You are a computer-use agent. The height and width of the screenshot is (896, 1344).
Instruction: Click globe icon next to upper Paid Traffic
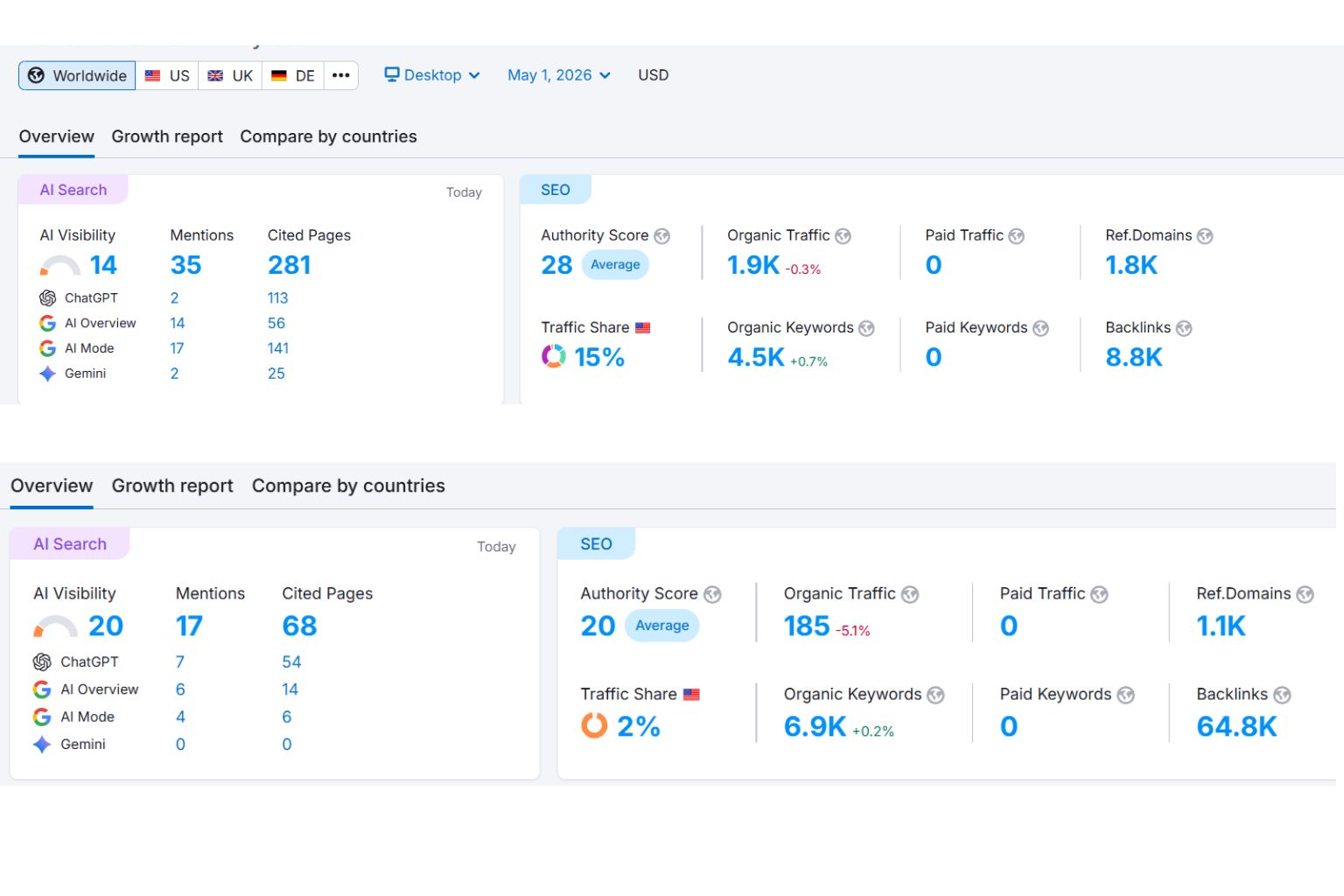point(1017,236)
